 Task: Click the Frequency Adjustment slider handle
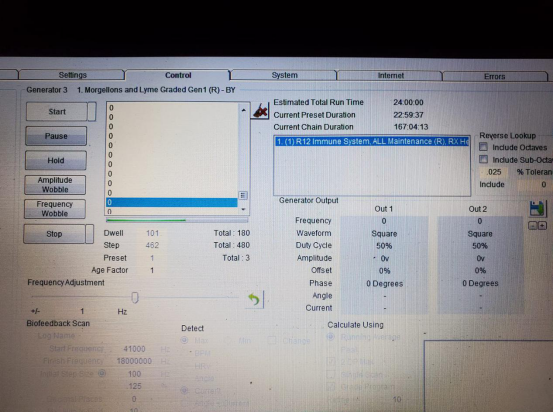click(x=135, y=297)
